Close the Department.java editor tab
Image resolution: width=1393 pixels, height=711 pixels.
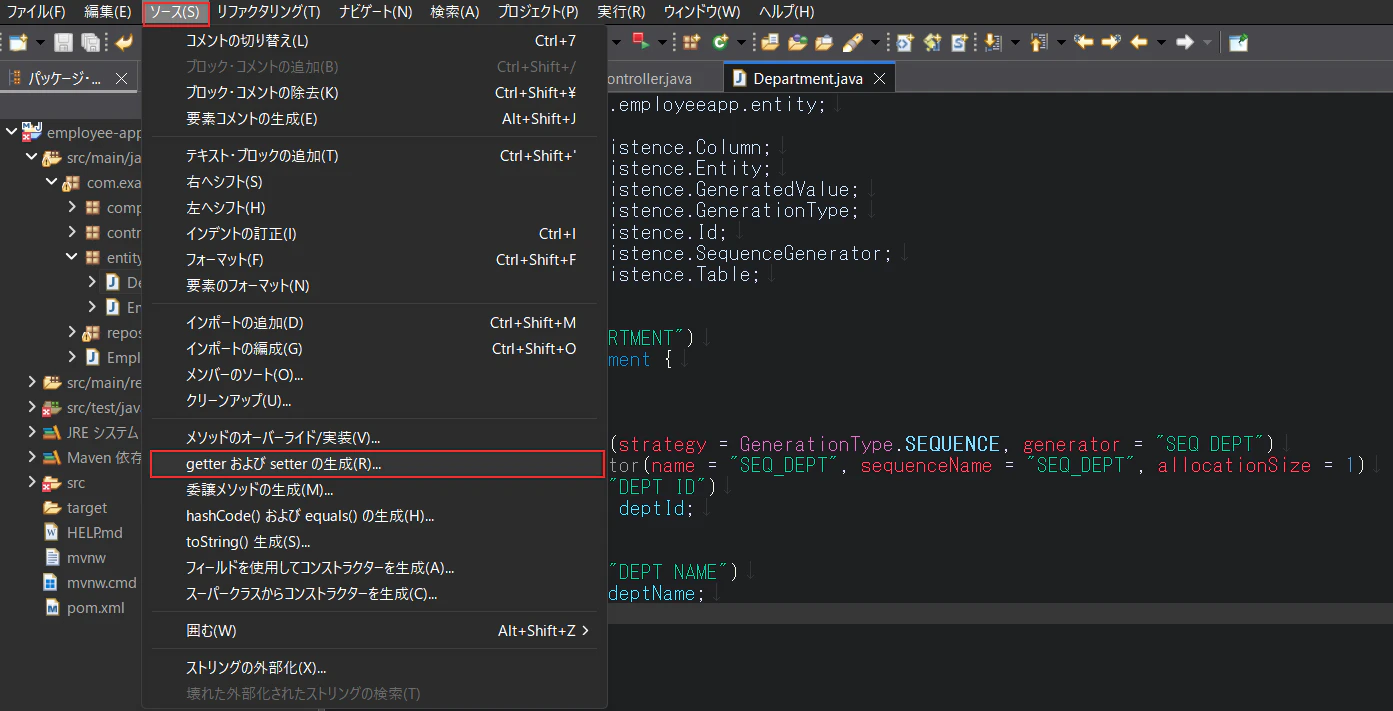pos(880,78)
